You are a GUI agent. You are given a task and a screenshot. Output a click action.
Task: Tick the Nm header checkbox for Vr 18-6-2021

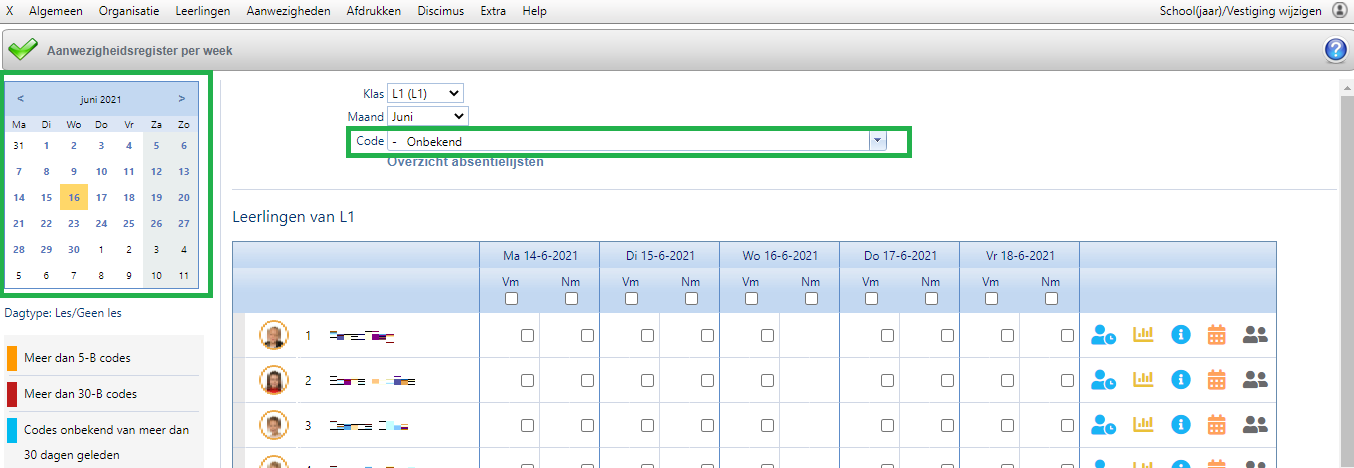click(x=1051, y=299)
